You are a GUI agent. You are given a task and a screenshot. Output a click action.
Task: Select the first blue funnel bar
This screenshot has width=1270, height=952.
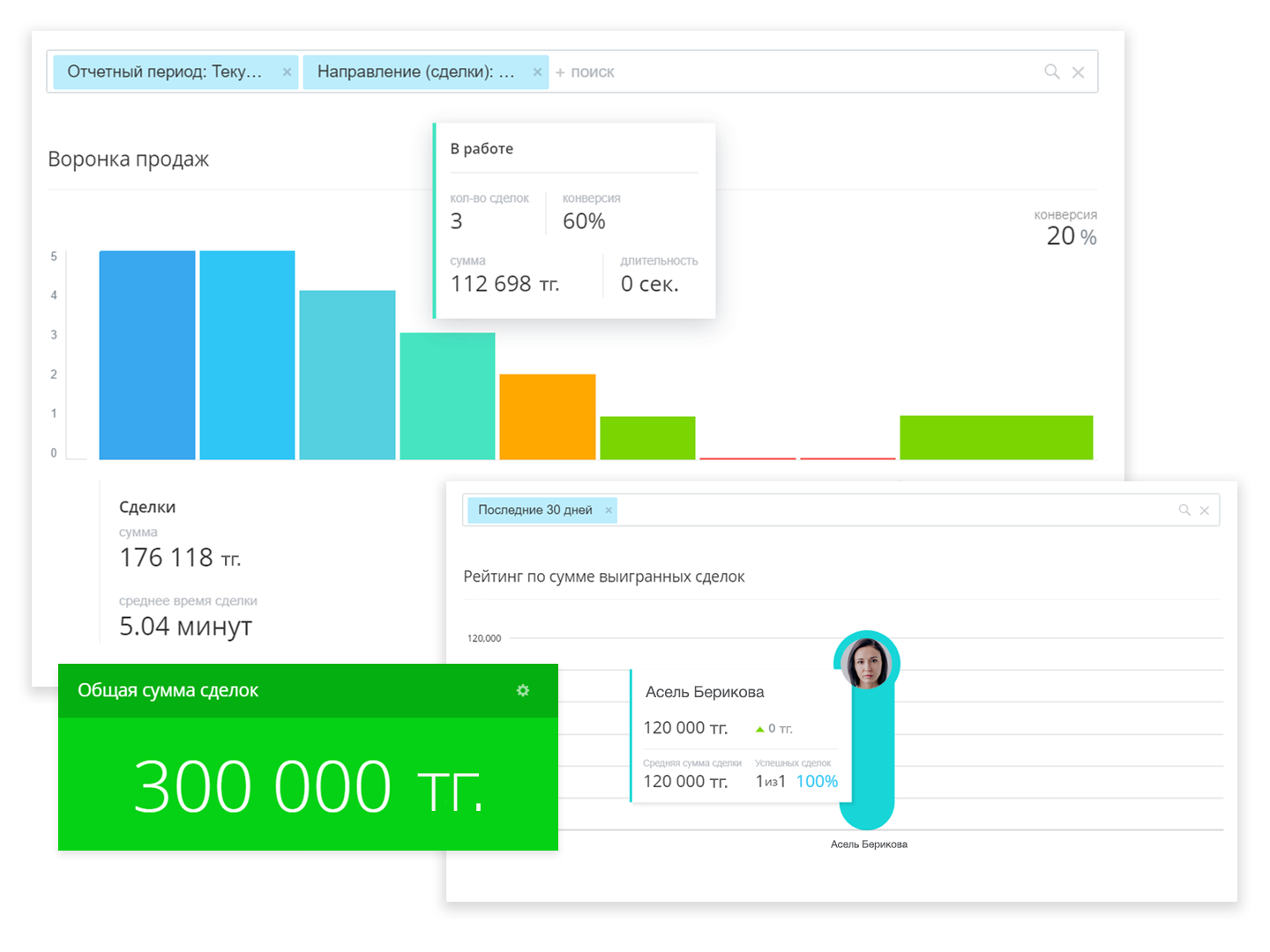coord(147,354)
